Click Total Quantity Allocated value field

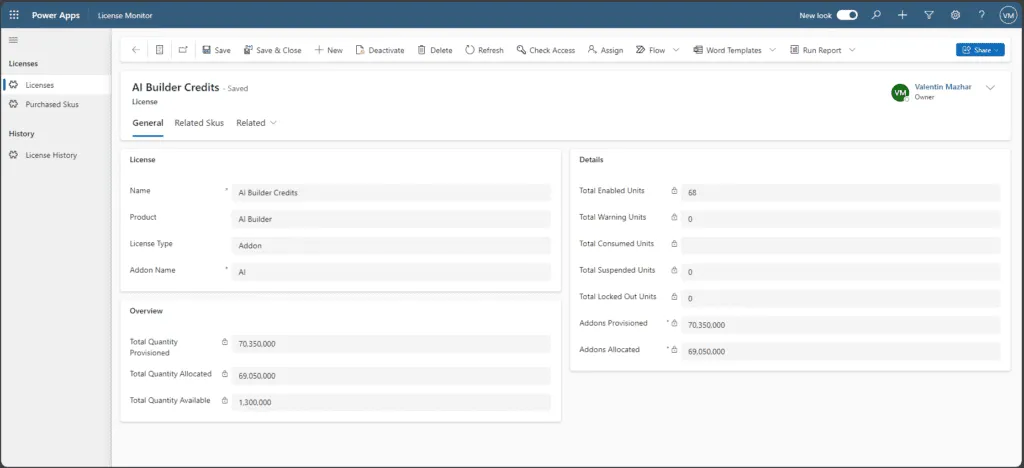coord(391,376)
